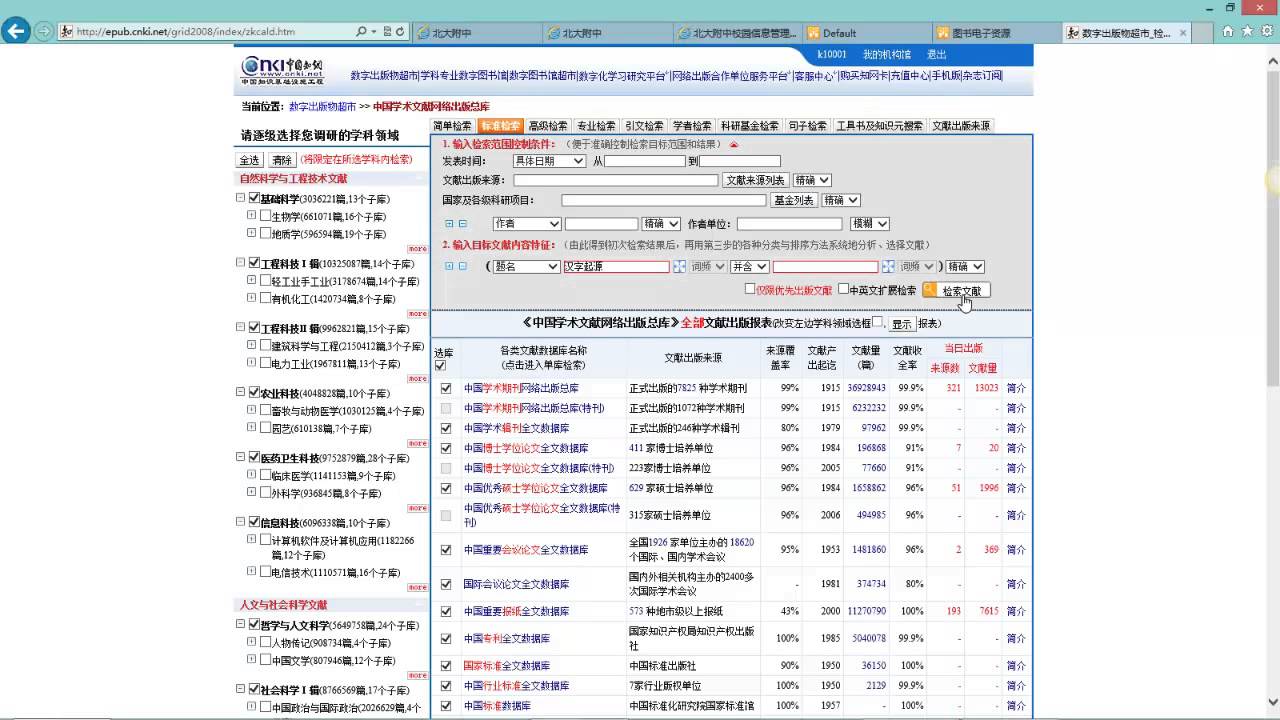
Task: Click the page vertical scrollbar
Action: (x=1272, y=300)
